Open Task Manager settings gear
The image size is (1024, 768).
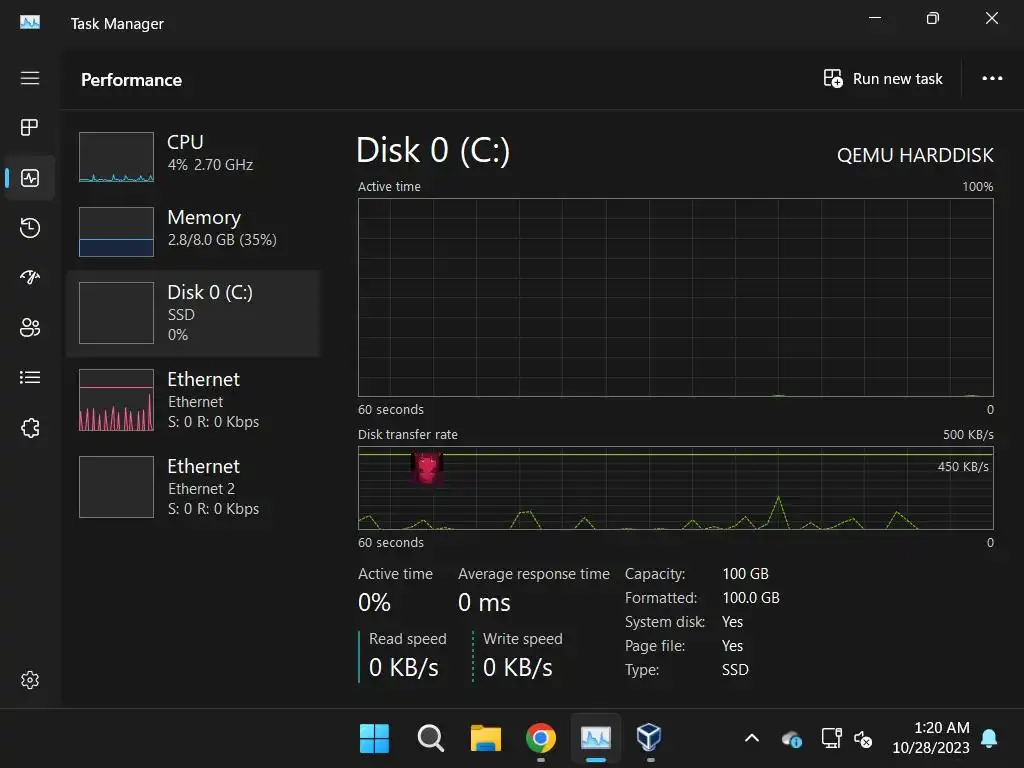pyautogui.click(x=30, y=680)
